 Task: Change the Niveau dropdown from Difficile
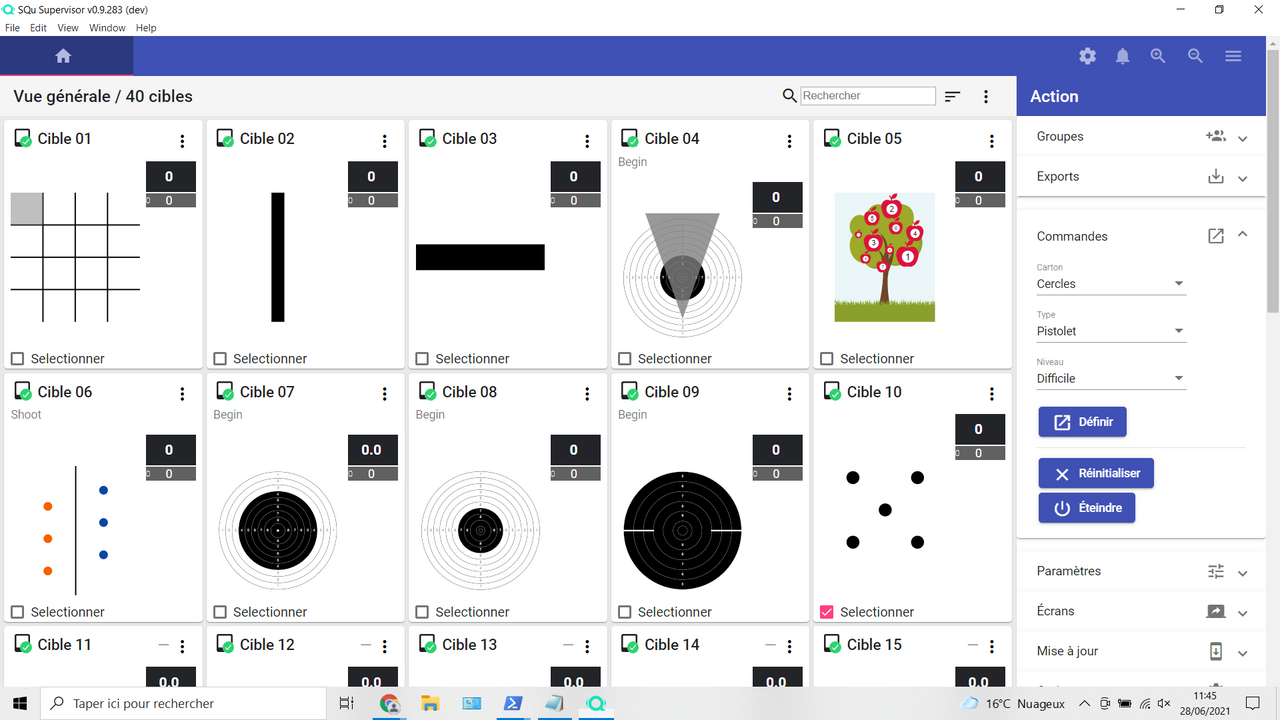[x=1110, y=378]
